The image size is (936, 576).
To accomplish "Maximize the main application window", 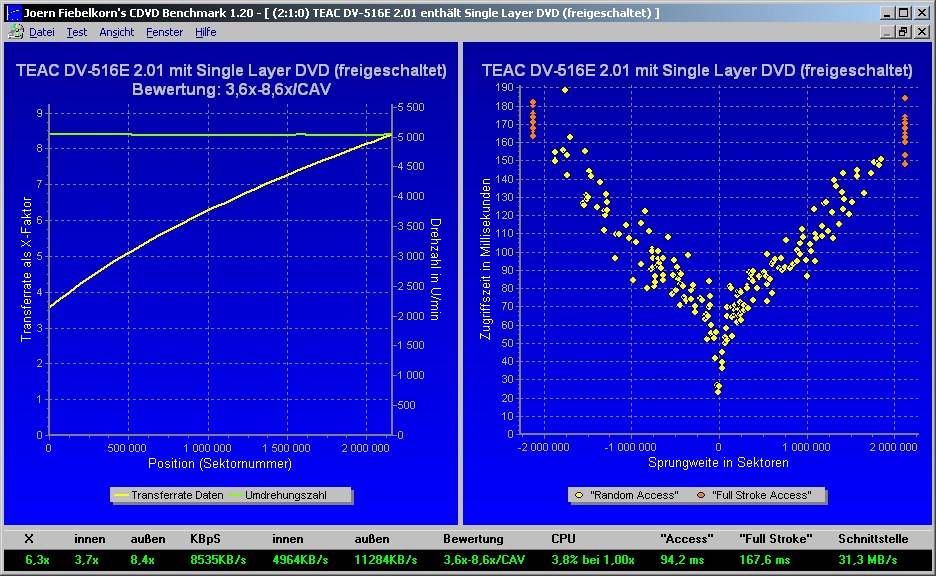I will (904, 13).
